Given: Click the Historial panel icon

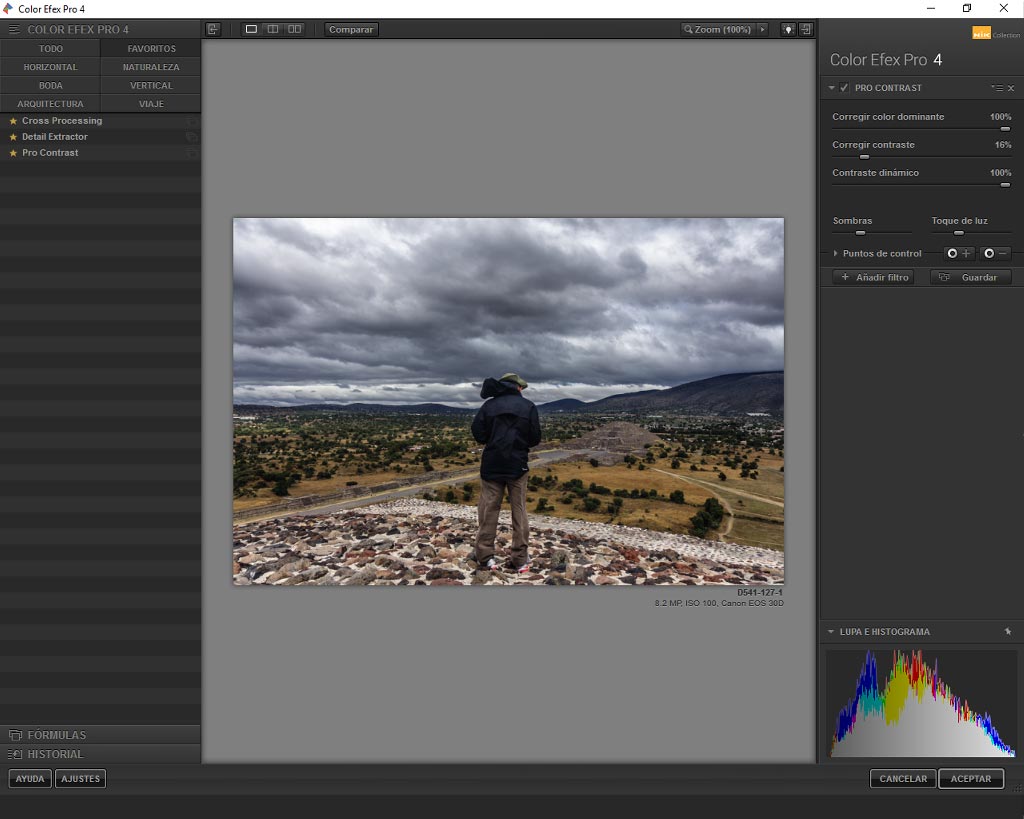Looking at the screenshot, I should pos(15,754).
